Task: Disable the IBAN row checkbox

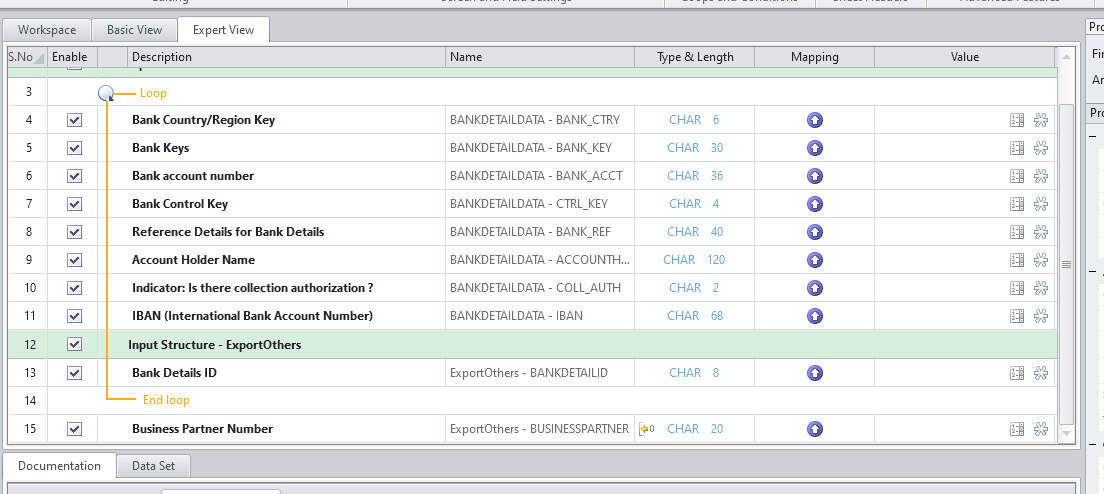Action: [74, 316]
